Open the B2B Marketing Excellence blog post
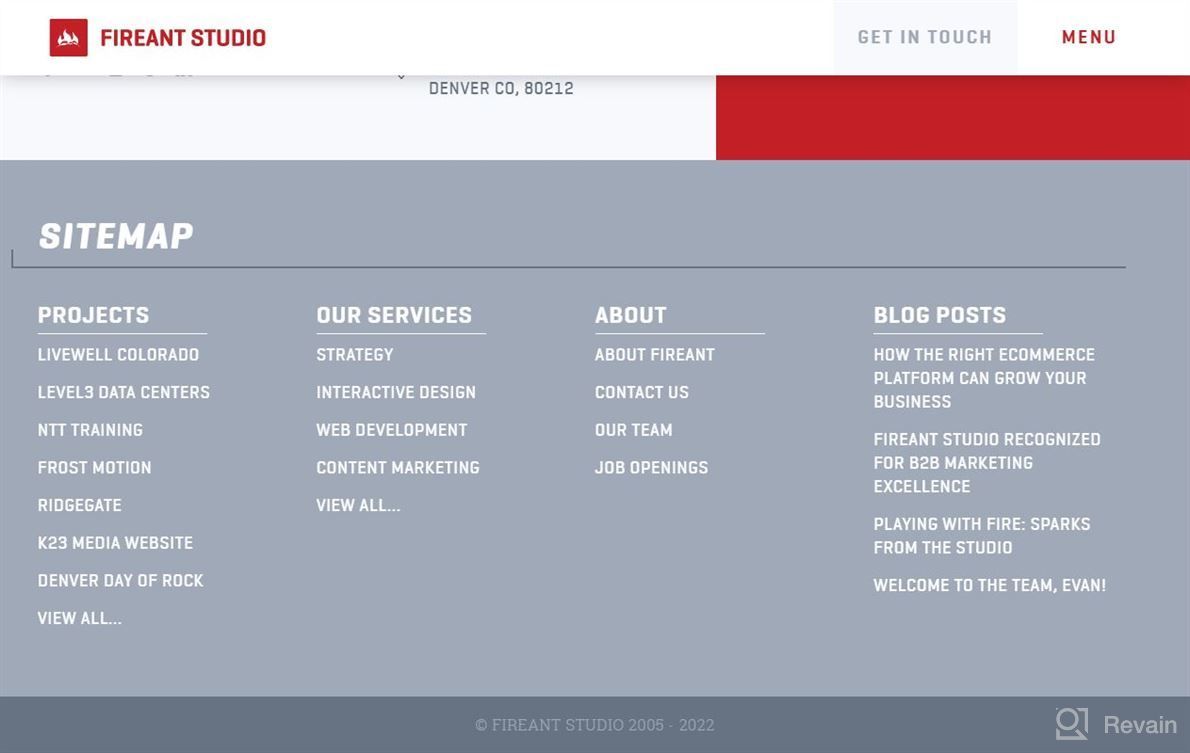 [987, 462]
